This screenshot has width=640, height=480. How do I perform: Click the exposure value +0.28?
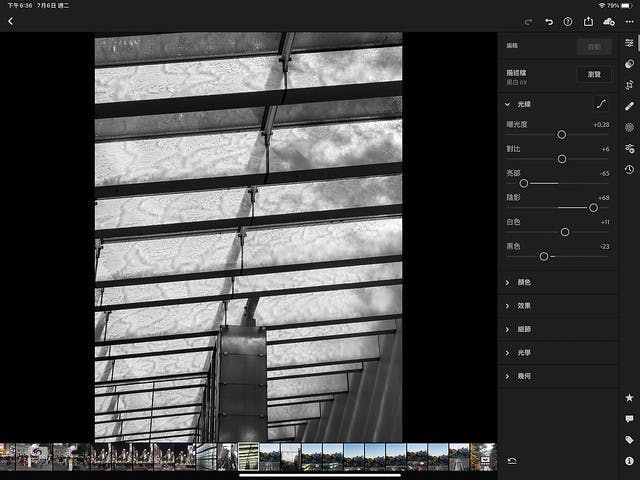click(x=601, y=124)
